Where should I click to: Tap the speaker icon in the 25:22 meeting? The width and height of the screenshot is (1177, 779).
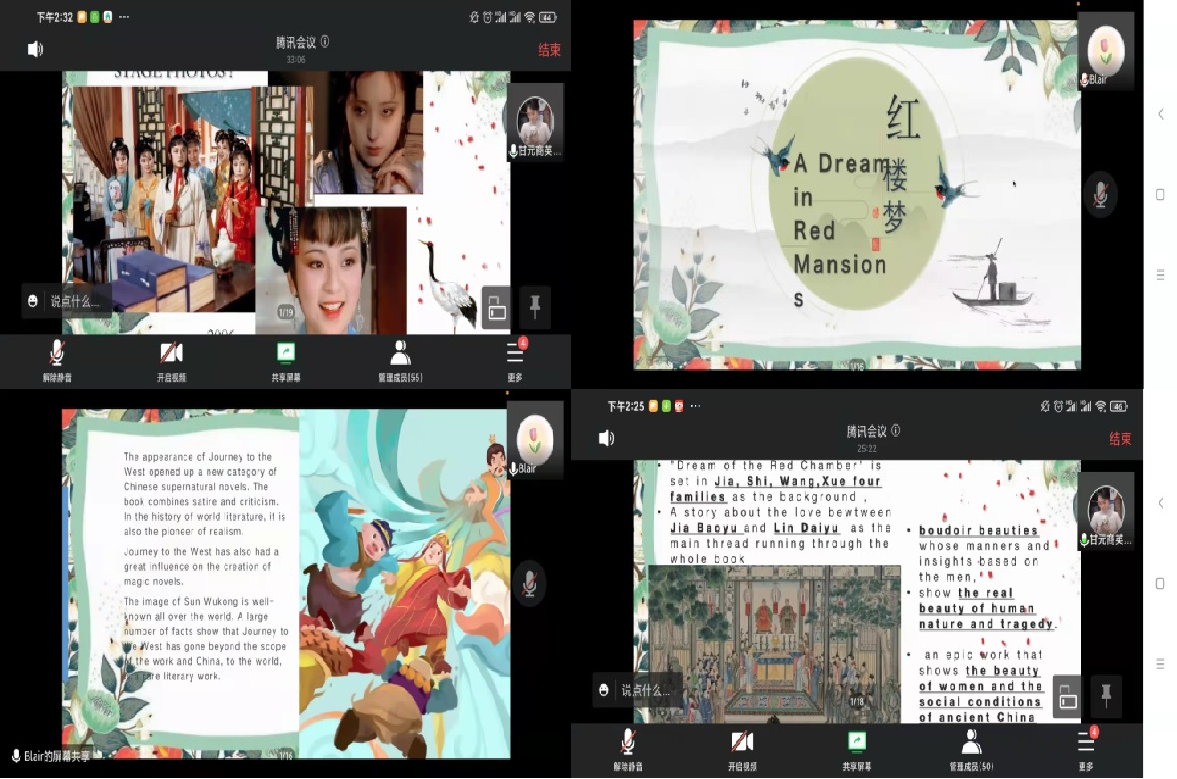tap(606, 438)
